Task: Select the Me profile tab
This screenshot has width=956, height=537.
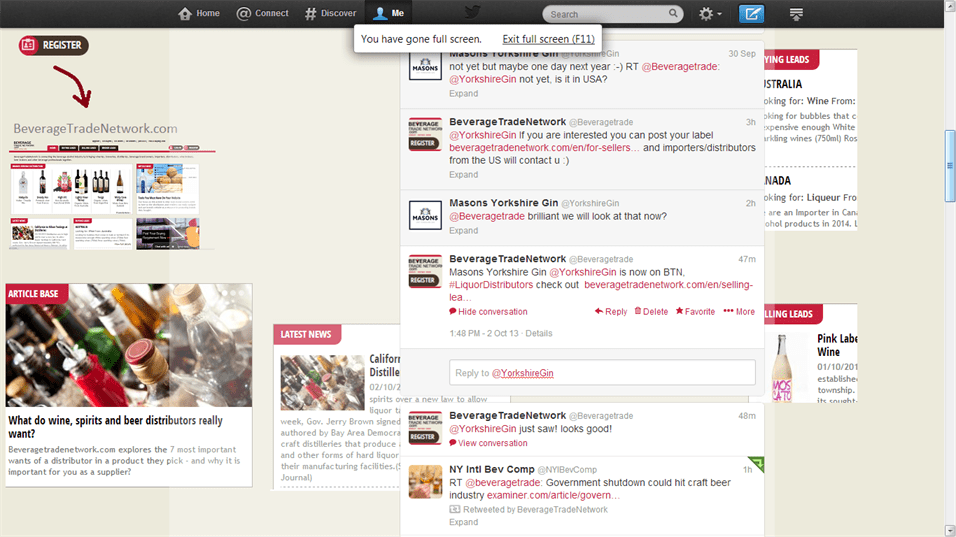Action: pyautogui.click(x=388, y=13)
